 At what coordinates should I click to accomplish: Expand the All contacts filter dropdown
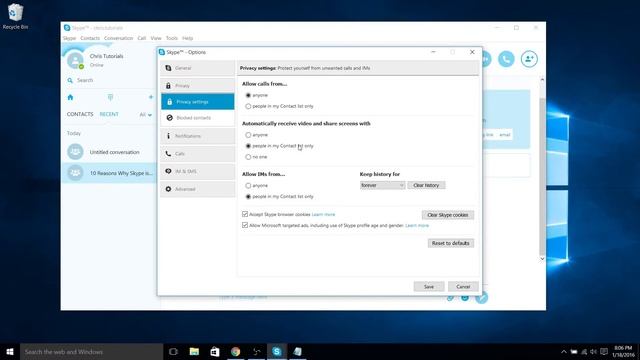(x=145, y=115)
